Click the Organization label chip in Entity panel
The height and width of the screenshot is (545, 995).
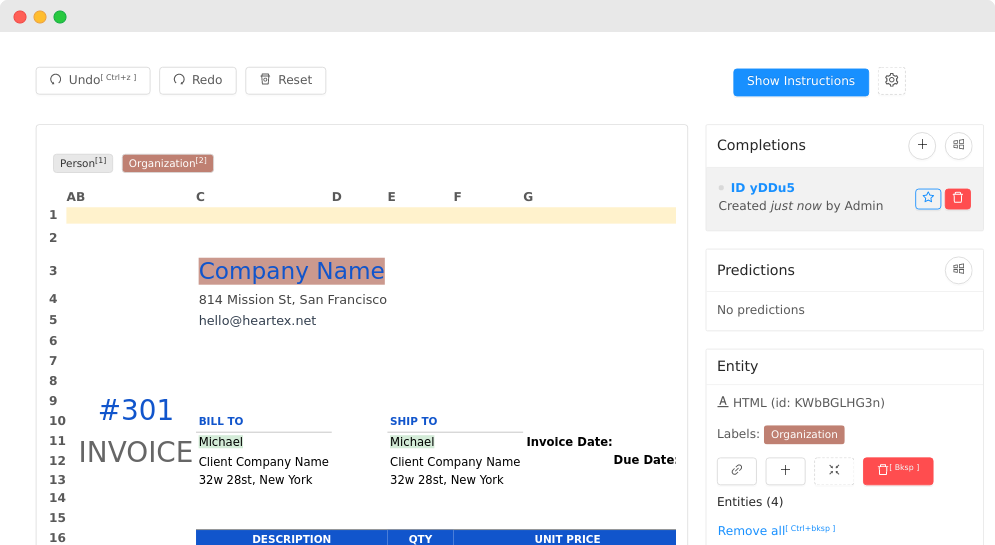(x=804, y=435)
